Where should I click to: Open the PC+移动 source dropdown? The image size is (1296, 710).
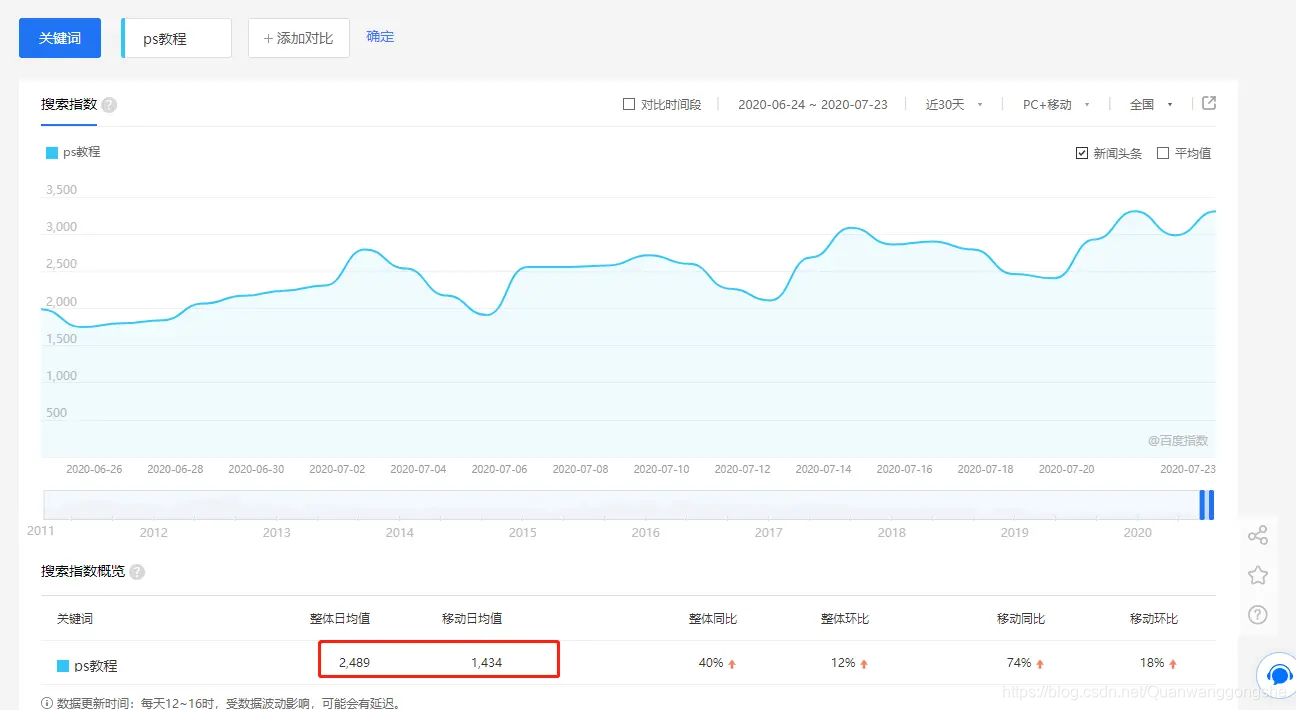pos(1056,104)
